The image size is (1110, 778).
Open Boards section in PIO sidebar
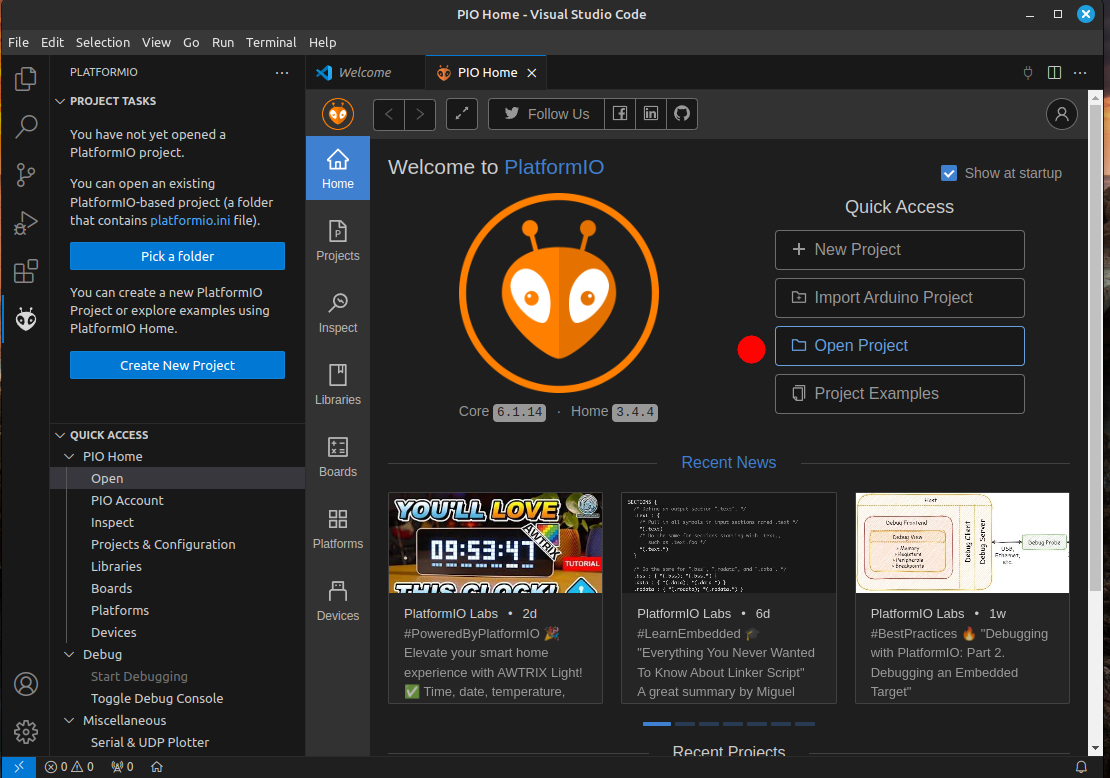click(x=338, y=457)
